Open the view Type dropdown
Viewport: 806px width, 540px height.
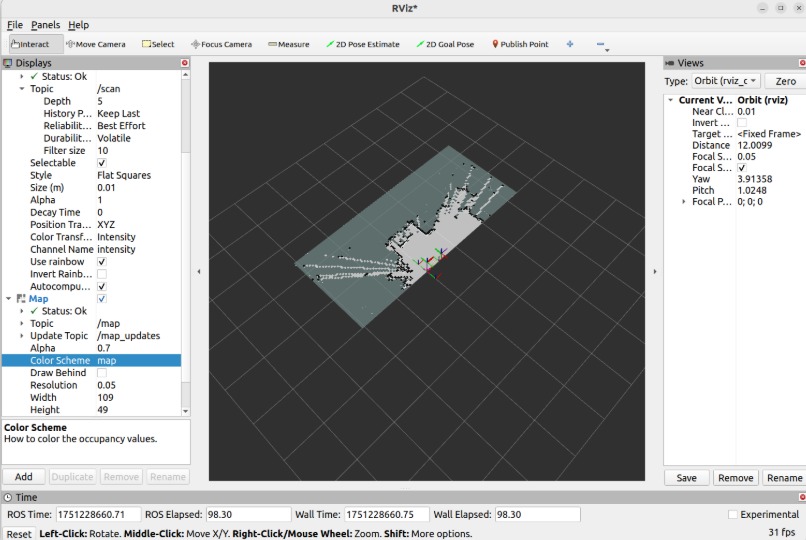click(725, 81)
